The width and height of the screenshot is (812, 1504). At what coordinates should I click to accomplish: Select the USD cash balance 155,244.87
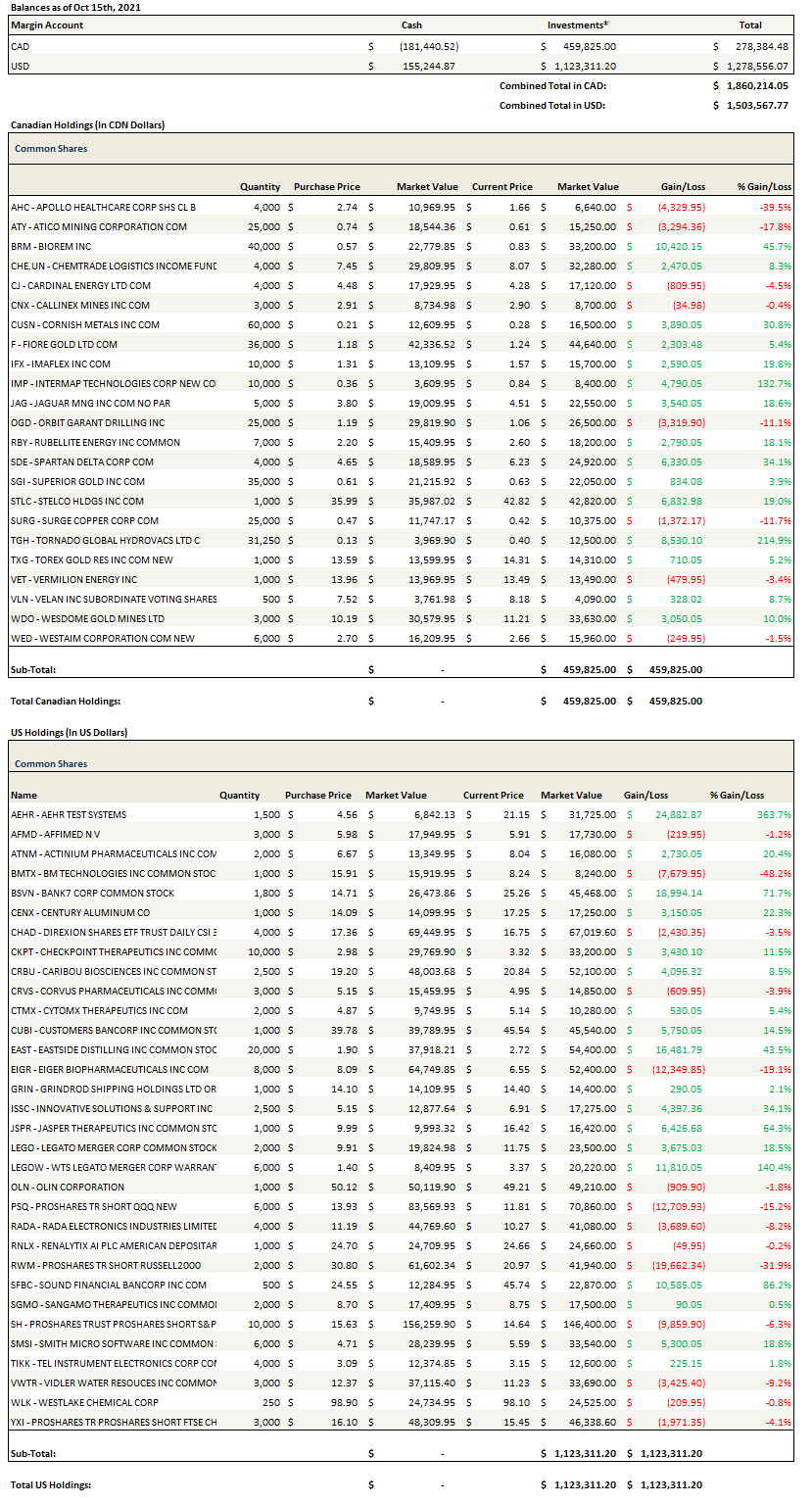pos(427,66)
